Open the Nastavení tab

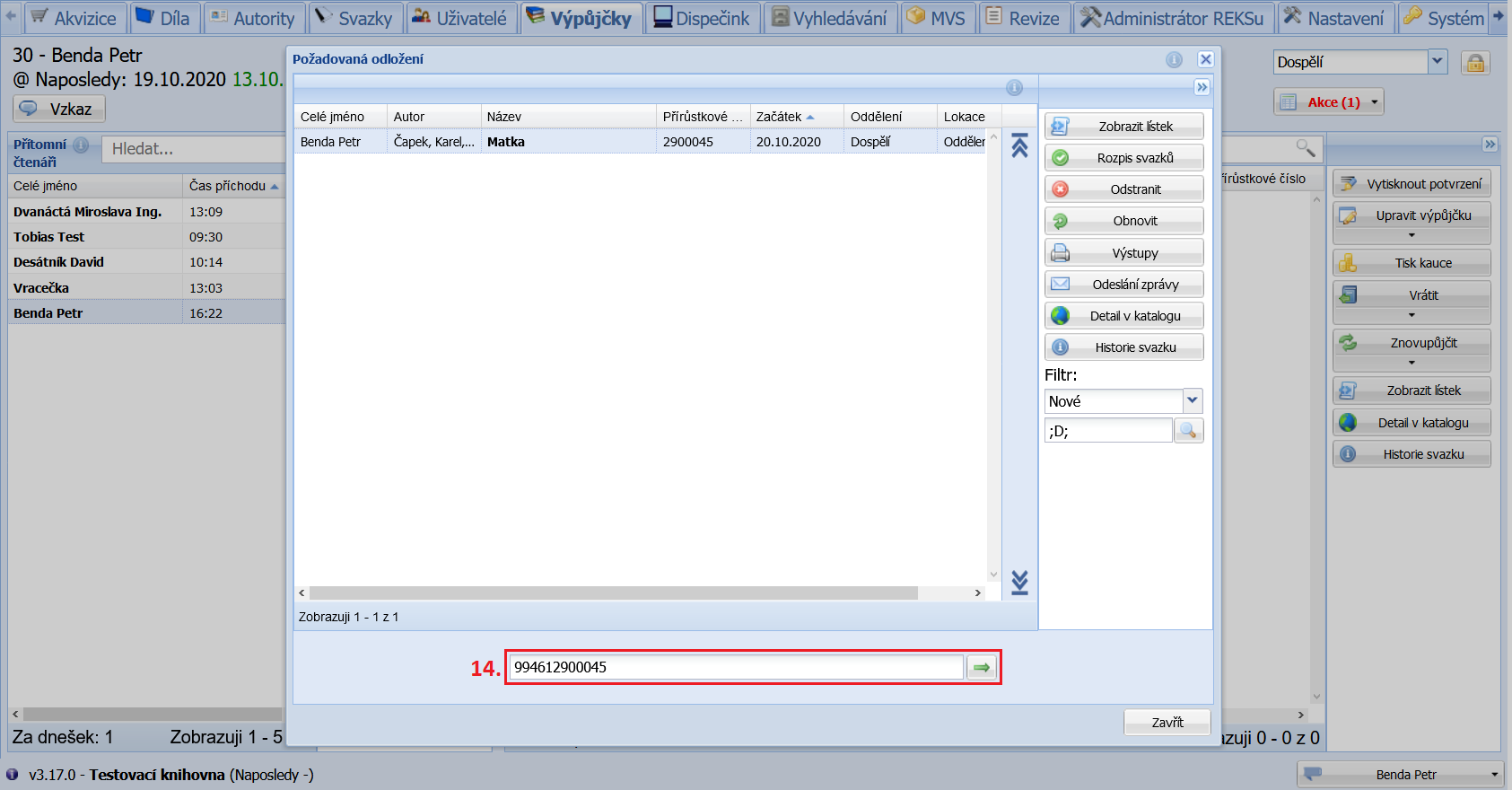coord(1334,18)
